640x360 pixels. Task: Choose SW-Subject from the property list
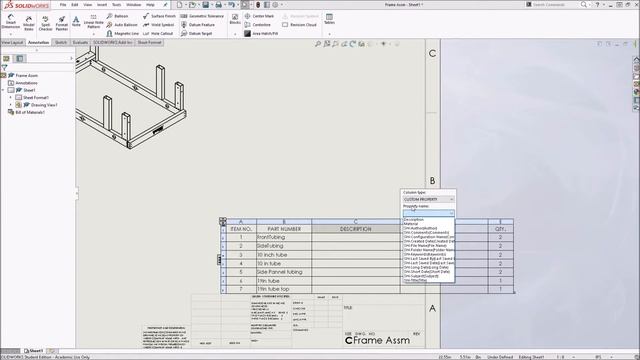[421, 276]
